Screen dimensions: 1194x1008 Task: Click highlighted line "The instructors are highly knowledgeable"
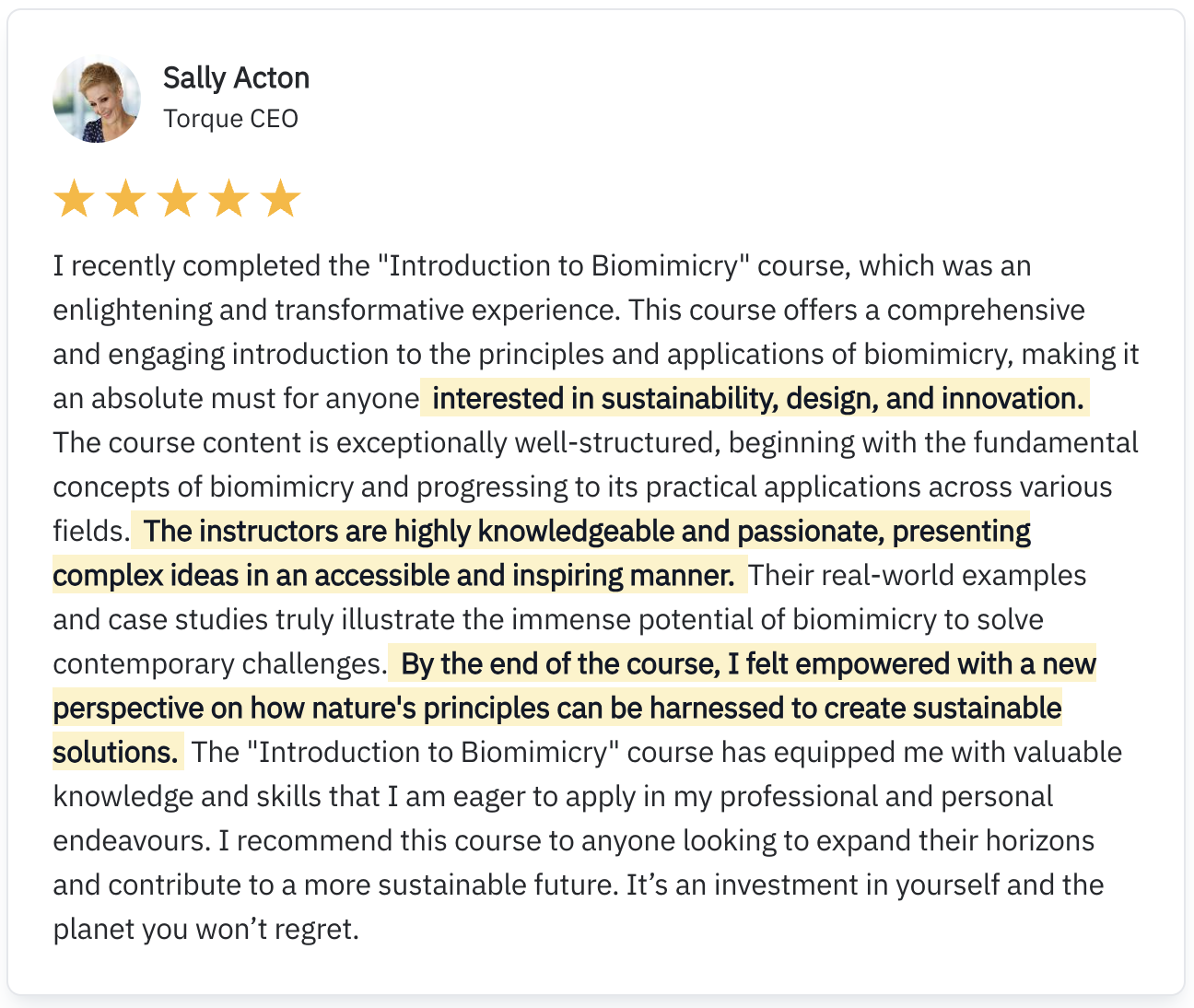(586, 532)
